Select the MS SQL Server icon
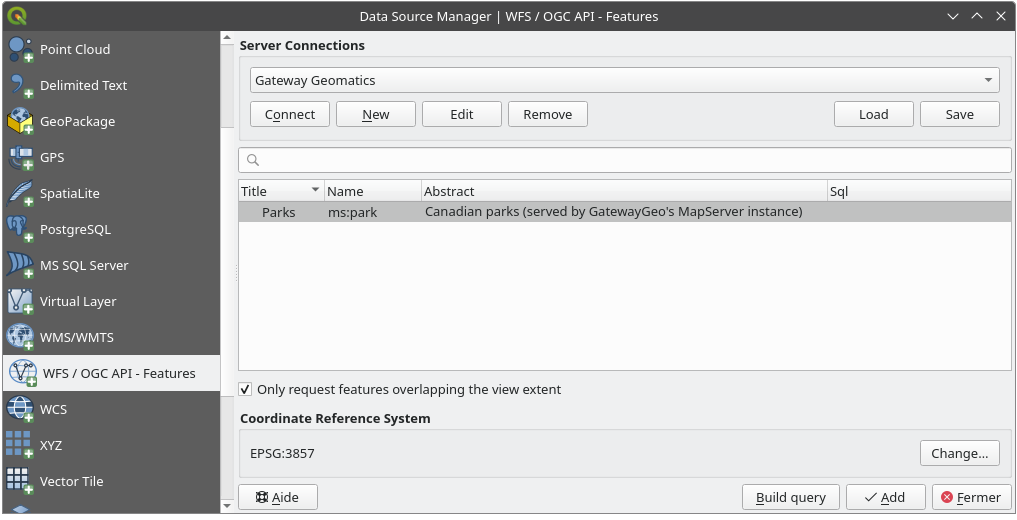 [x=21, y=266]
